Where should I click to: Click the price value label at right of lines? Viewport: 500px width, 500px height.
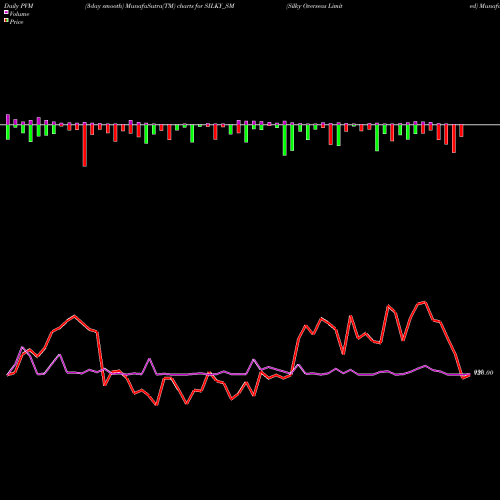(x=483, y=373)
